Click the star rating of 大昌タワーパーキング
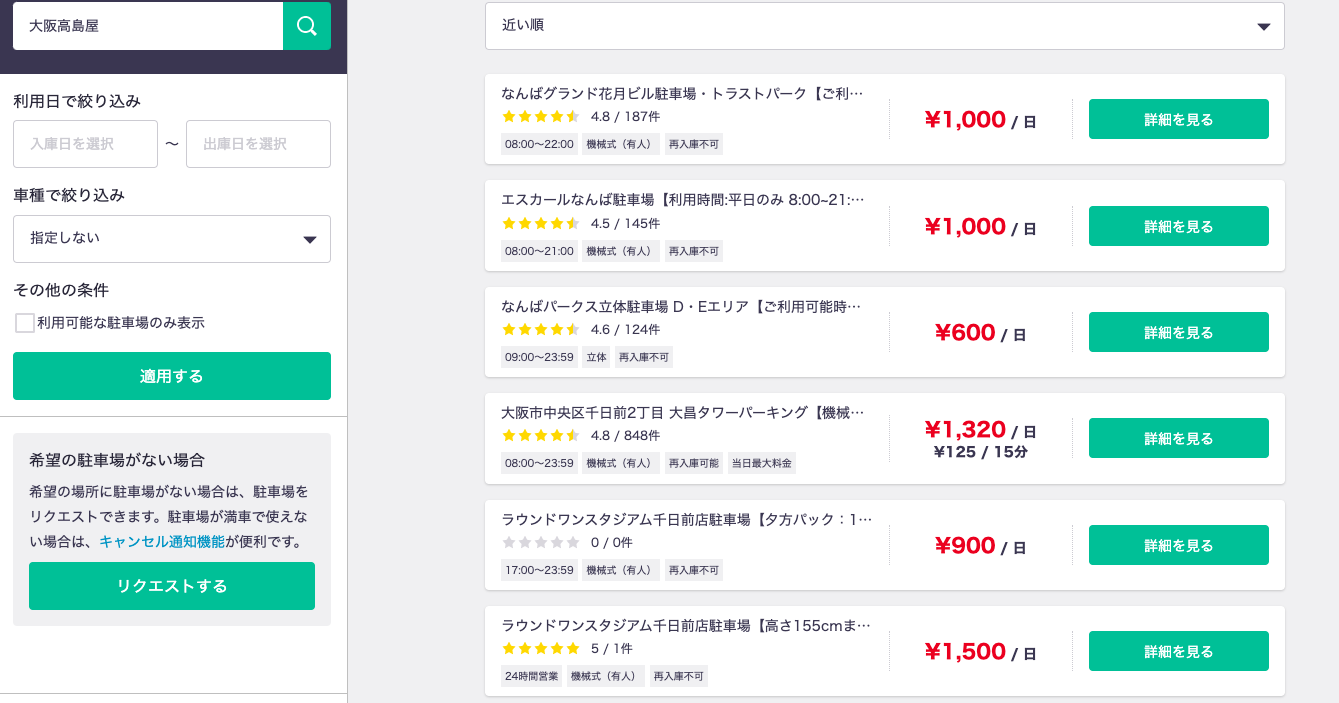The width and height of the screenshot is (1339, 703). (x=541, y=436)
